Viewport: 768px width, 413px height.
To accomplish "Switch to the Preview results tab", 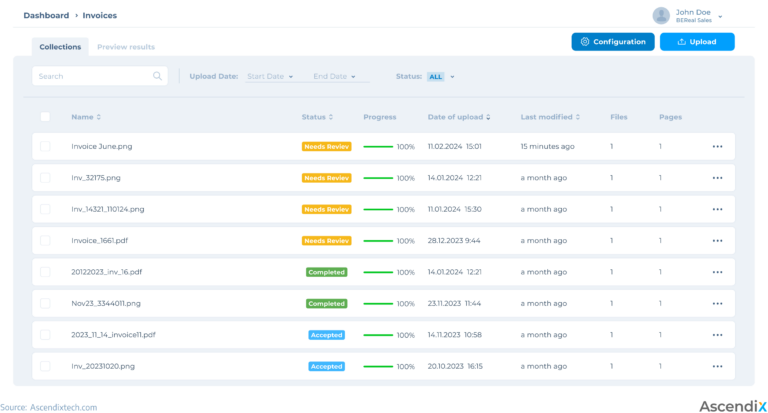I will [126, 47].
